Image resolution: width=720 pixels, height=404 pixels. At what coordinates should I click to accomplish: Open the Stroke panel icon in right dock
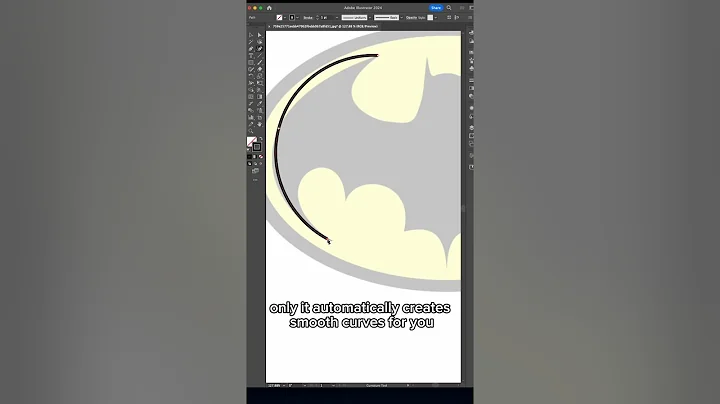(x=471, y=80)
